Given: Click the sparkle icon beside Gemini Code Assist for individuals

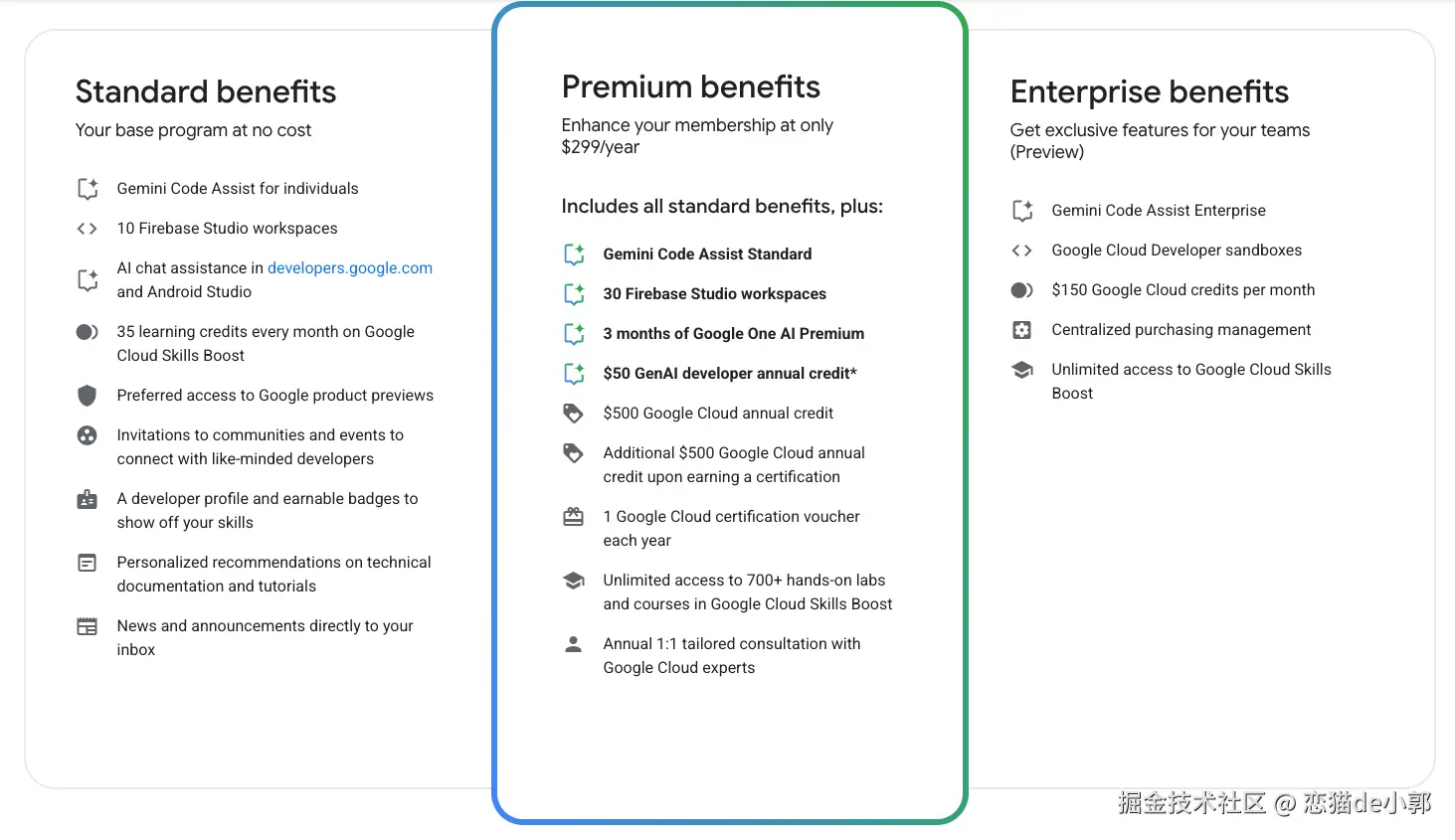Looking at the screenshot, I should [88, 189].
